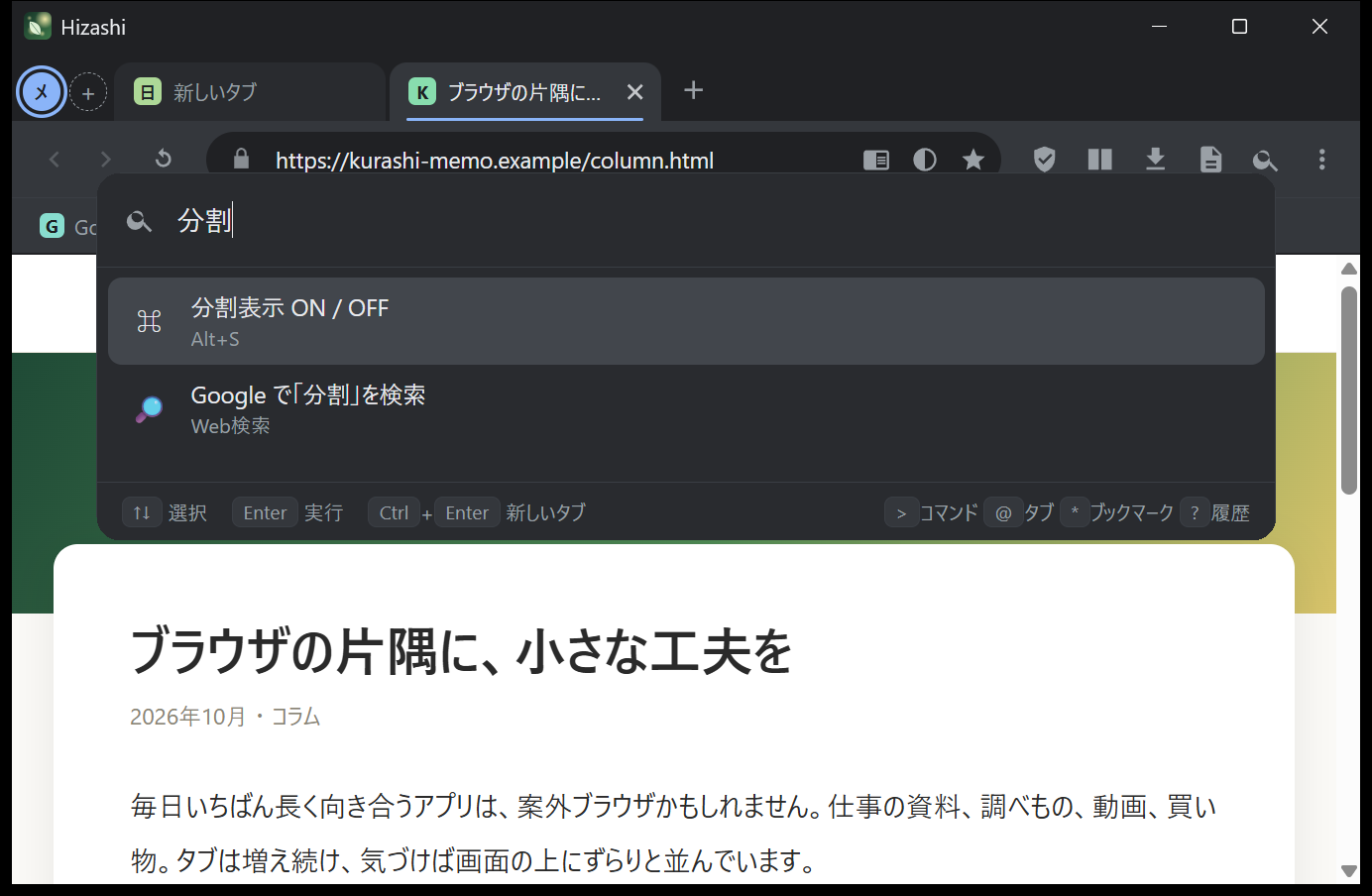Open the G bookmark in bookmarks bar

coord(67,226)
